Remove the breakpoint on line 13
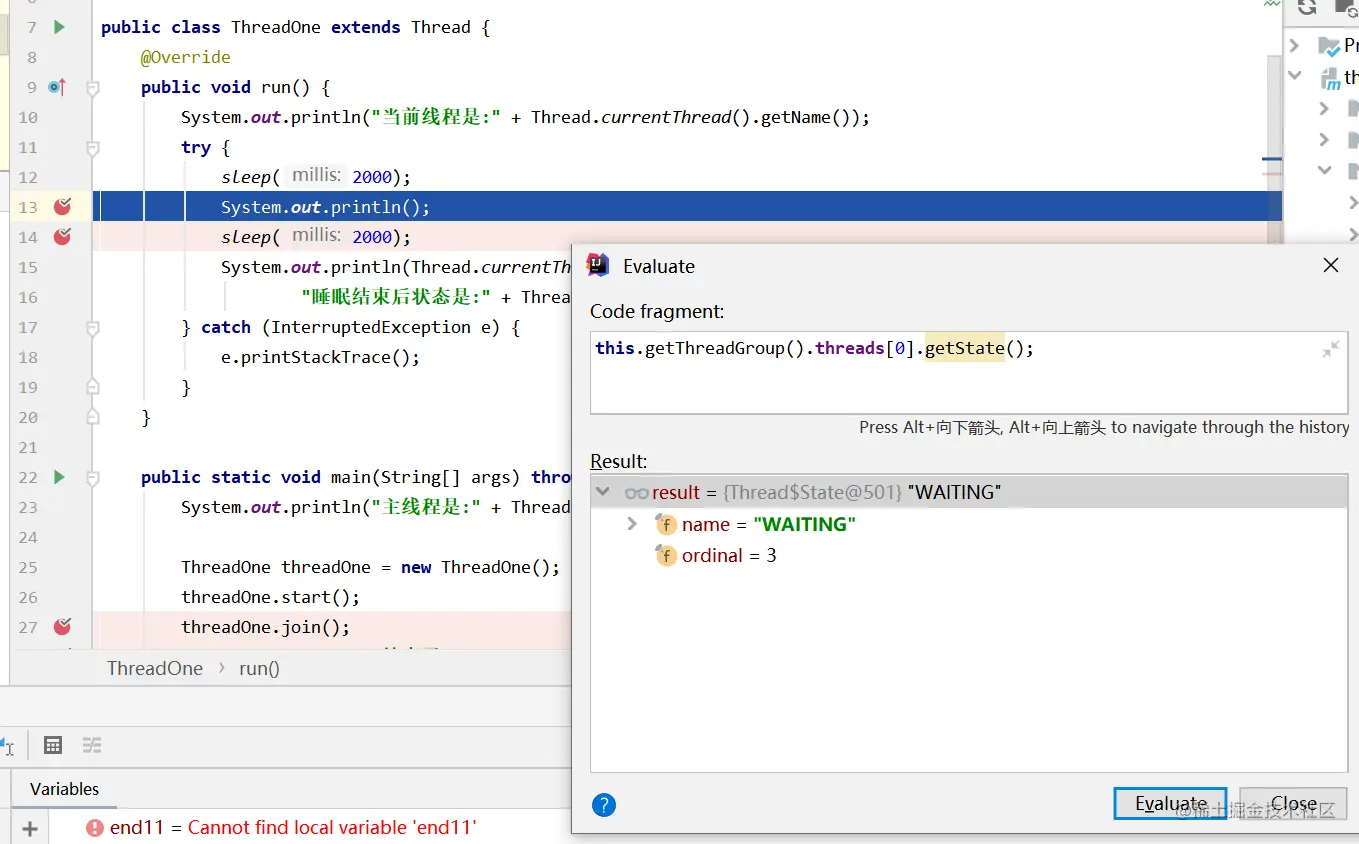Screen dimensions: 1359x844 point(62,207)
